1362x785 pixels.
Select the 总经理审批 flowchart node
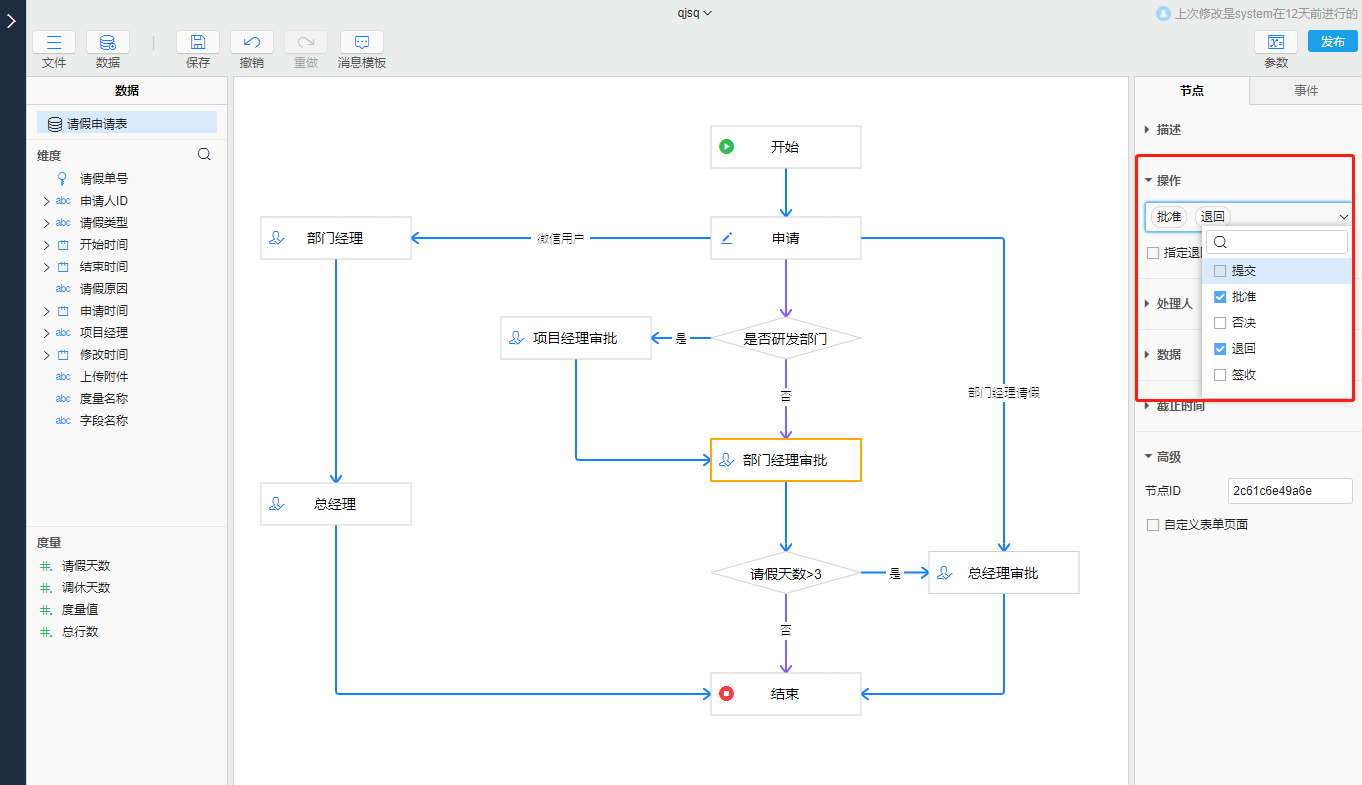pyautogui.click(x=1003, y=573)
